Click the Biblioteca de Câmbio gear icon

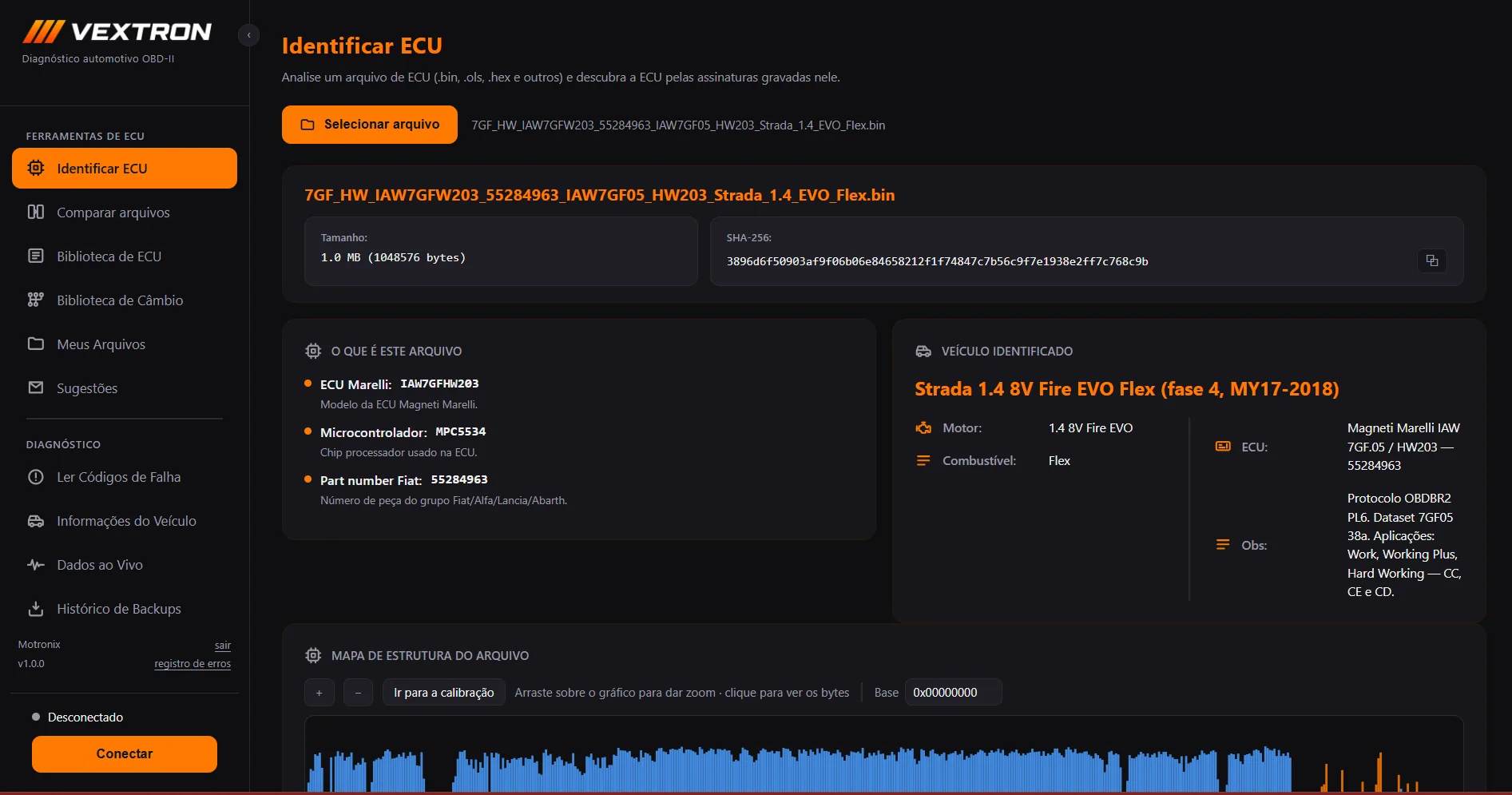click(36, 300)
